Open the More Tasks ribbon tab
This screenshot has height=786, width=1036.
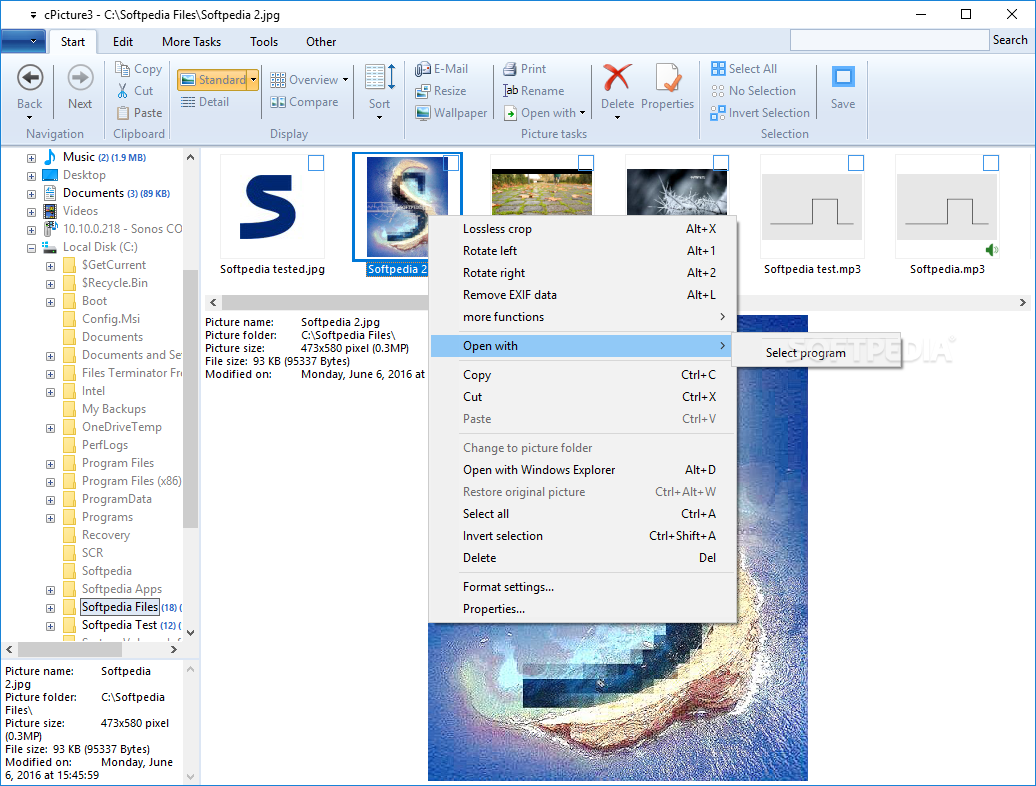tap(192, 42)
